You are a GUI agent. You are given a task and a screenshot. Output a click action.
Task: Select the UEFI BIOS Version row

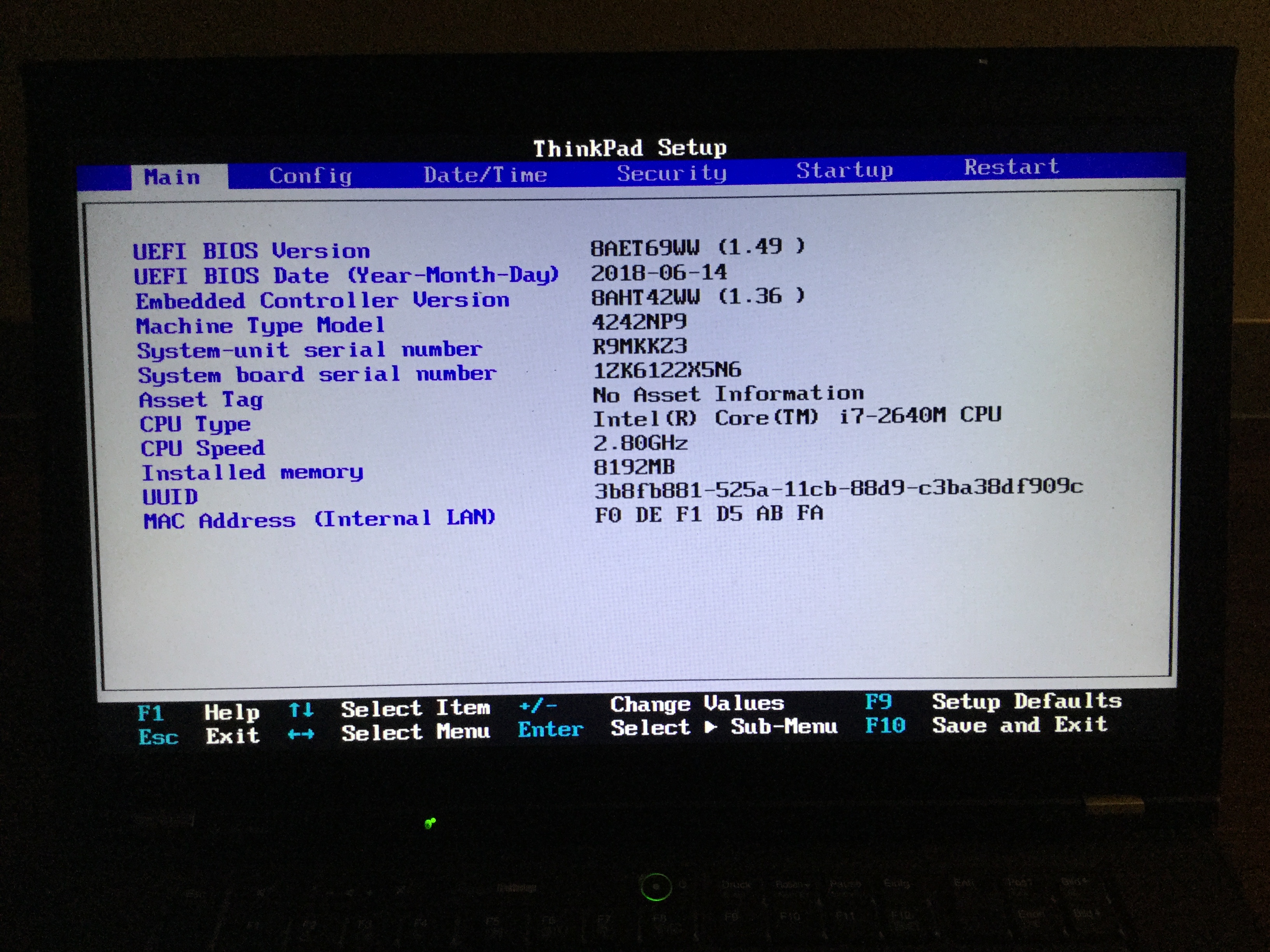click(251, 251)
